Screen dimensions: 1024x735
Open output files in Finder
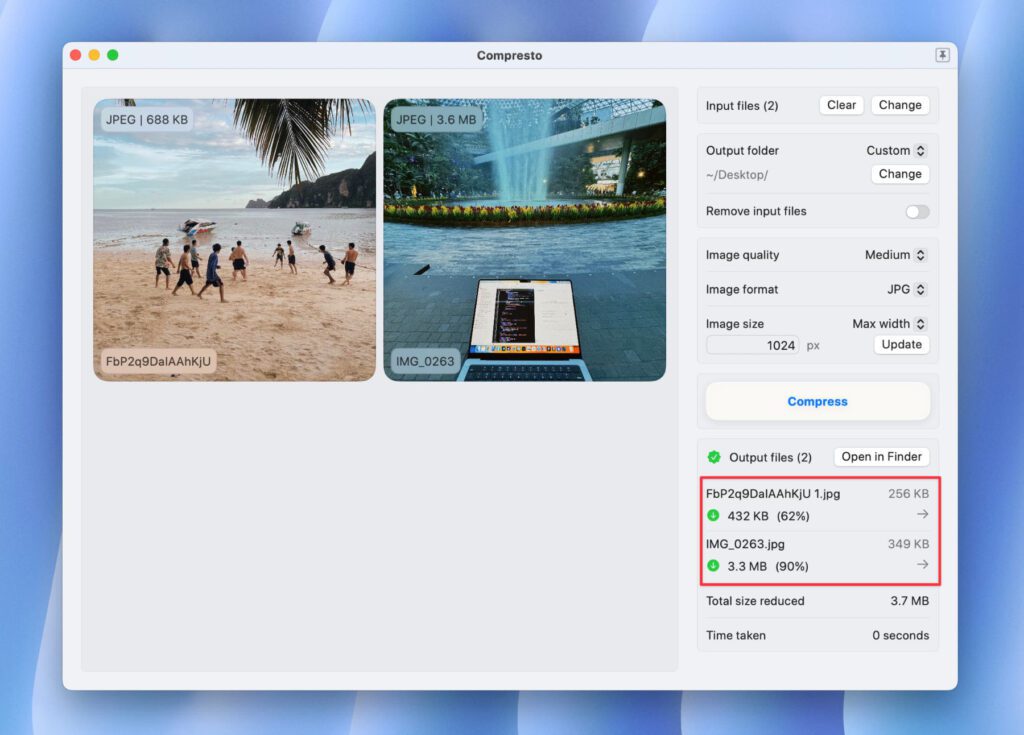(x=881, y=457)
